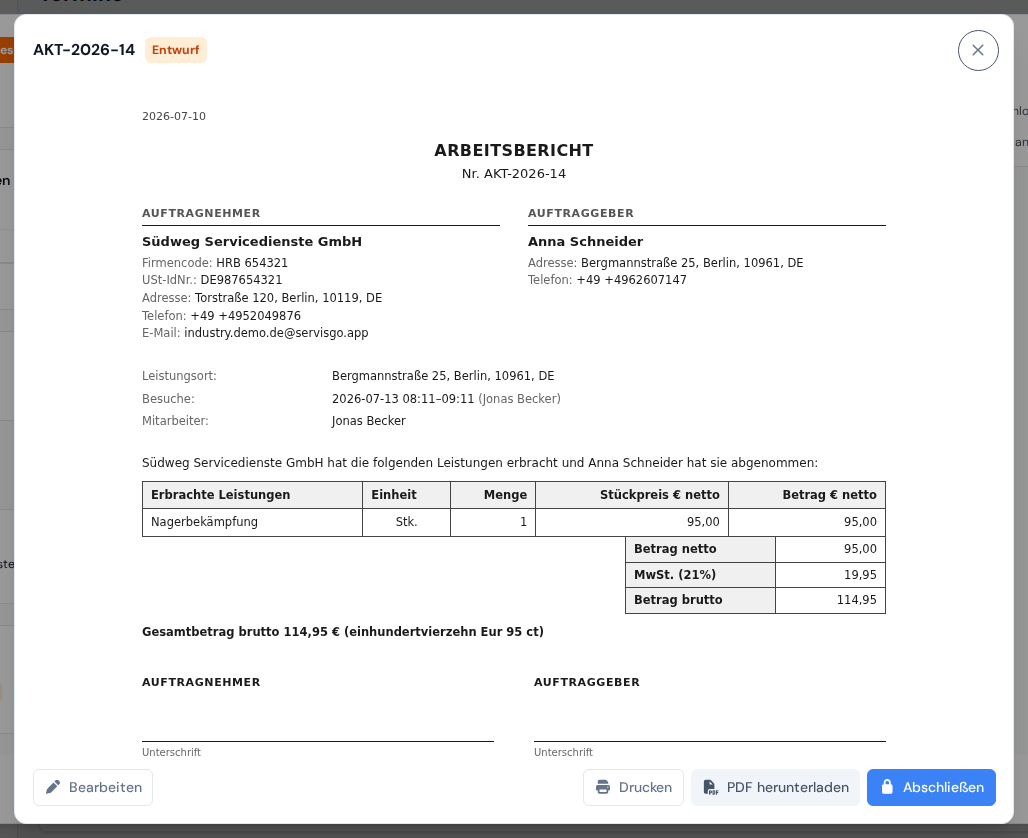Screen dimensions: 1028x838
Task: Click the Leistungsort address value
Action: (443, 376)
